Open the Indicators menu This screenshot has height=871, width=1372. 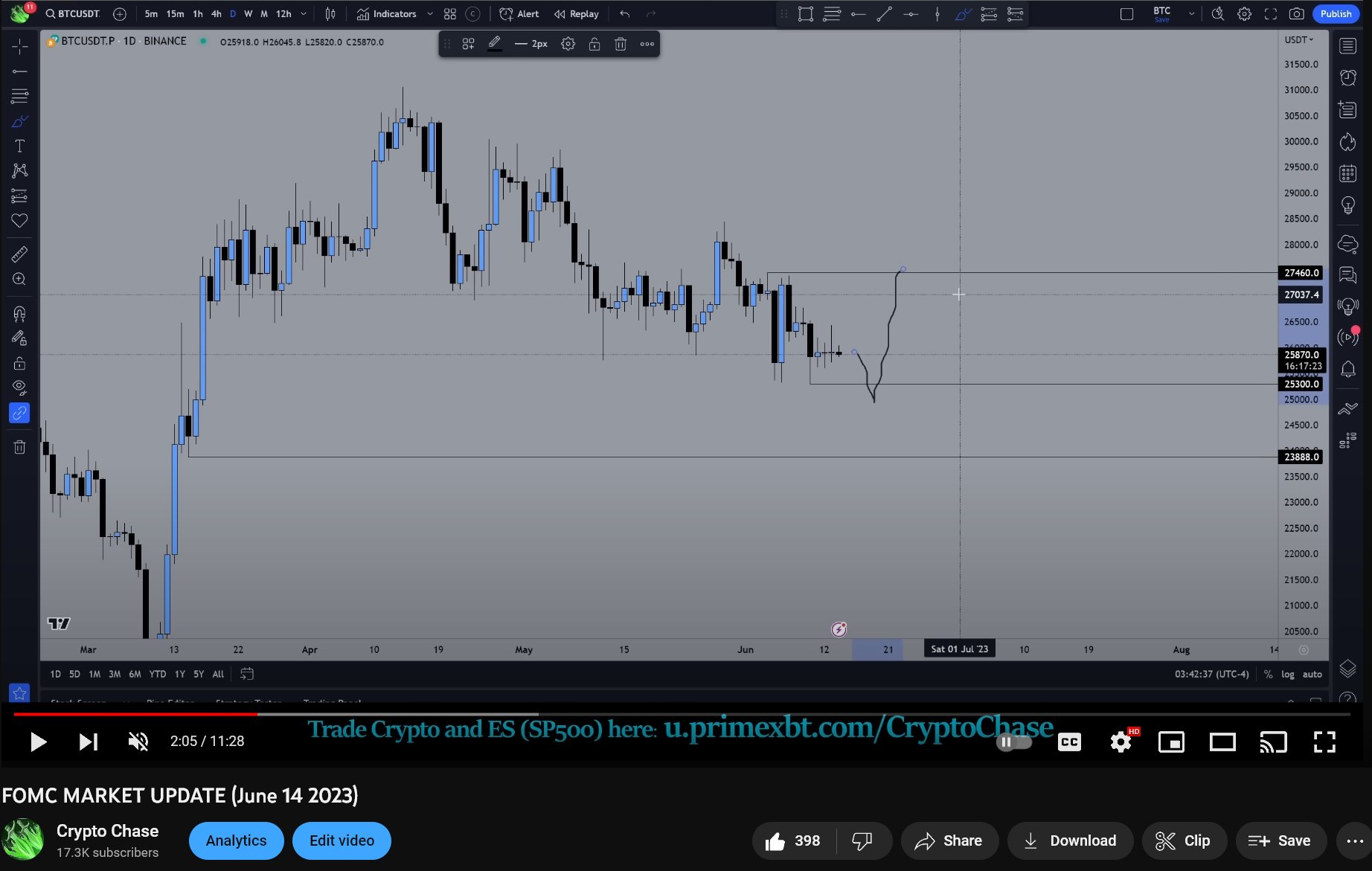pyautogui.click(x=387, y=13)
